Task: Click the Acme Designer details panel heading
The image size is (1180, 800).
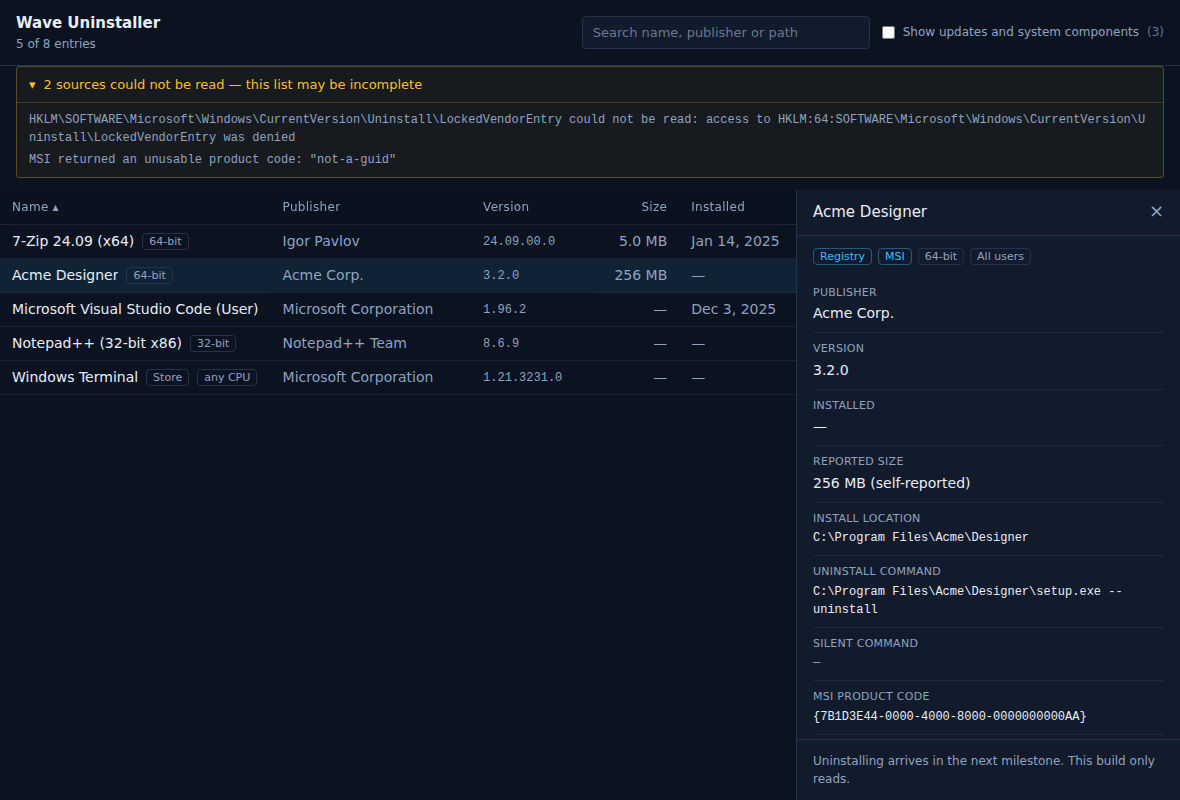Action: pyautogui.click(x=869, y=211)
